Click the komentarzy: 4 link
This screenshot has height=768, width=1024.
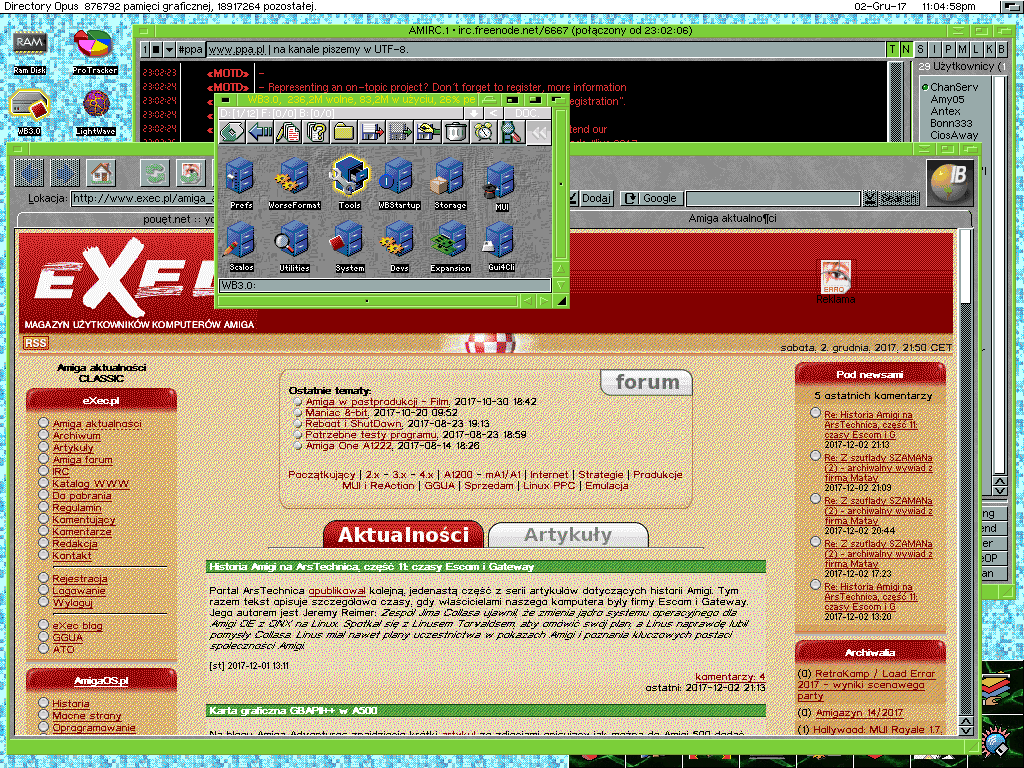pos(730,677)
